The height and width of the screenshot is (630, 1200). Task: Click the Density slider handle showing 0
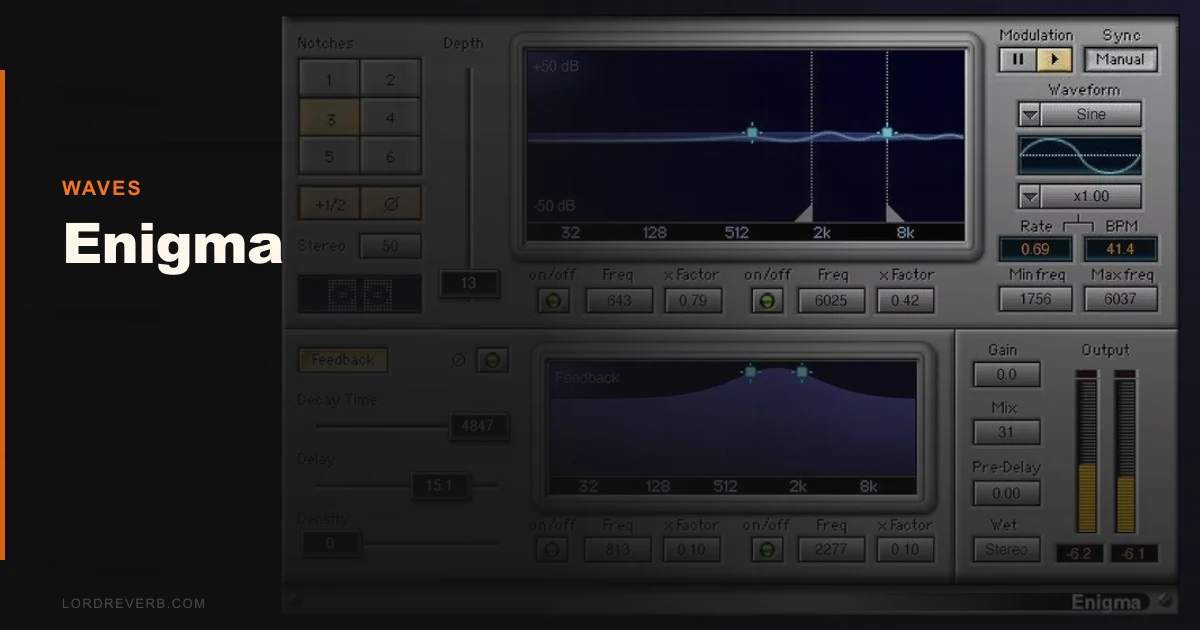click(x=331, y=544)
